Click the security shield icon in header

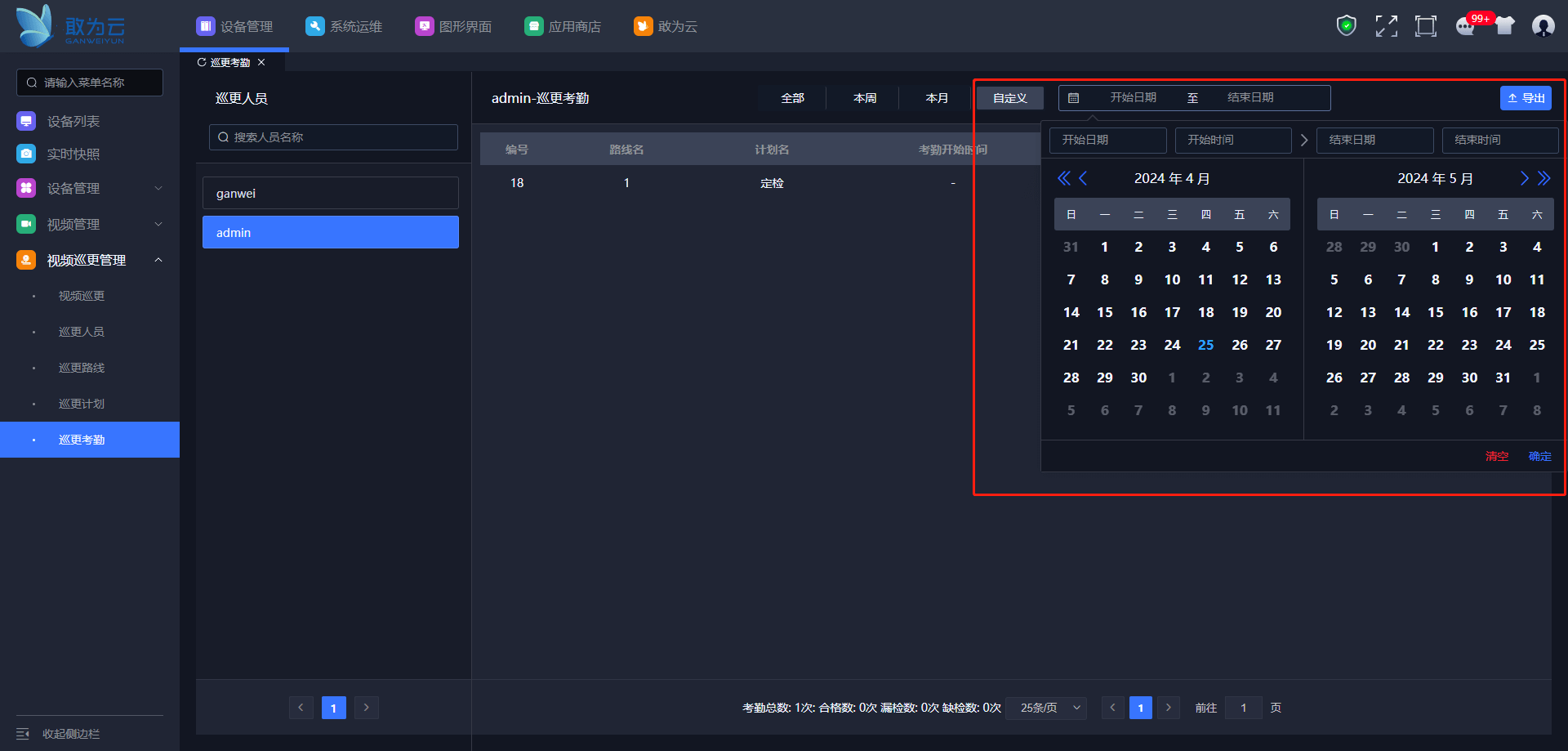tap(1347, 26)
